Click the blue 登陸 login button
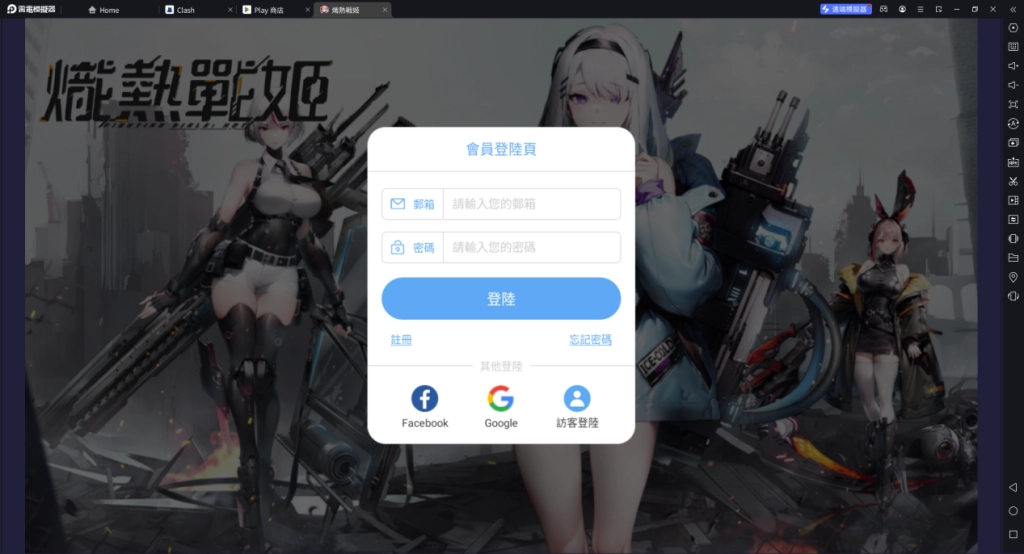 pos(501,299)
